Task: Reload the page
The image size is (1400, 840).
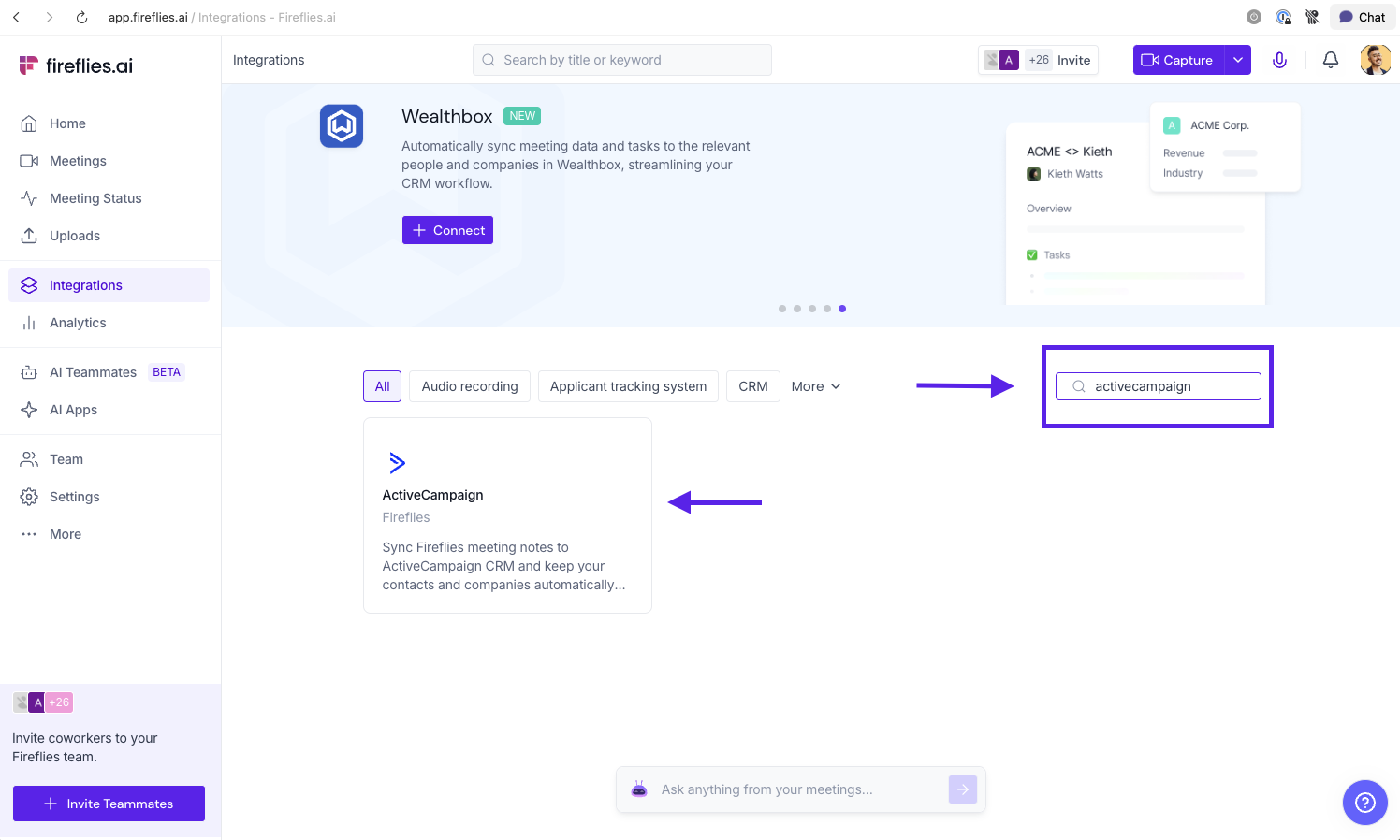Action: [81, 17]
